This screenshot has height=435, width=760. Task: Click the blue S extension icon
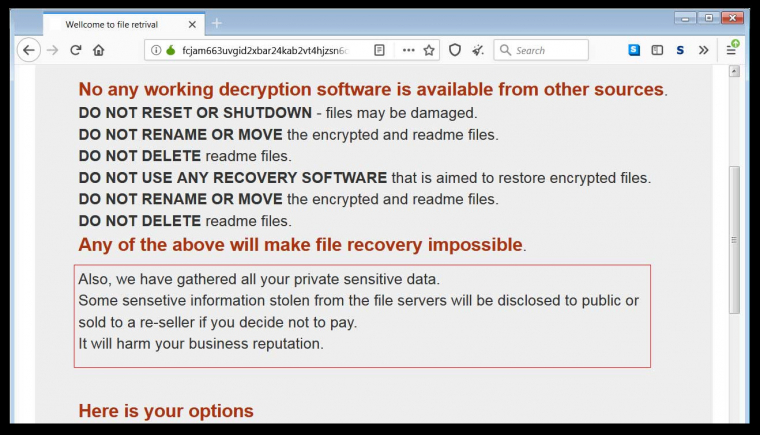point(634,50)
